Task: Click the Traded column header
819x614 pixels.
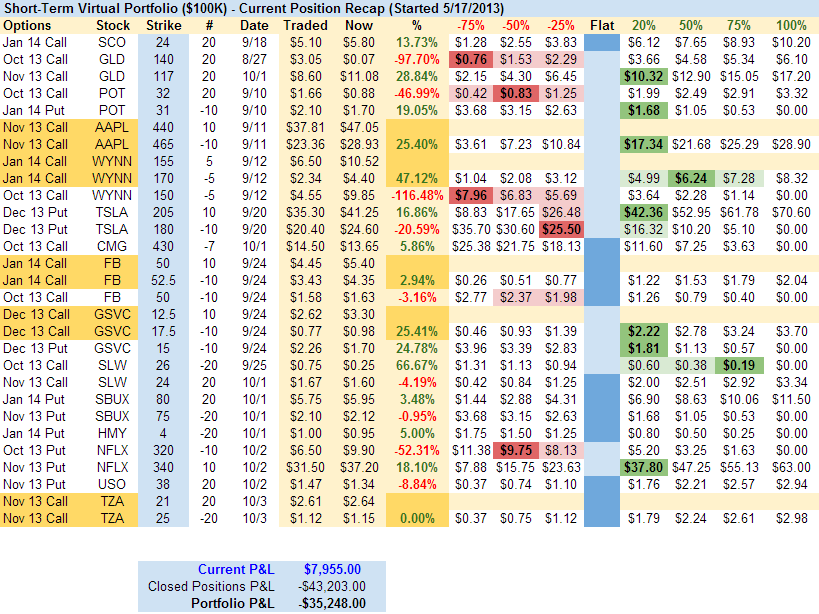Action: coord(305,24)
